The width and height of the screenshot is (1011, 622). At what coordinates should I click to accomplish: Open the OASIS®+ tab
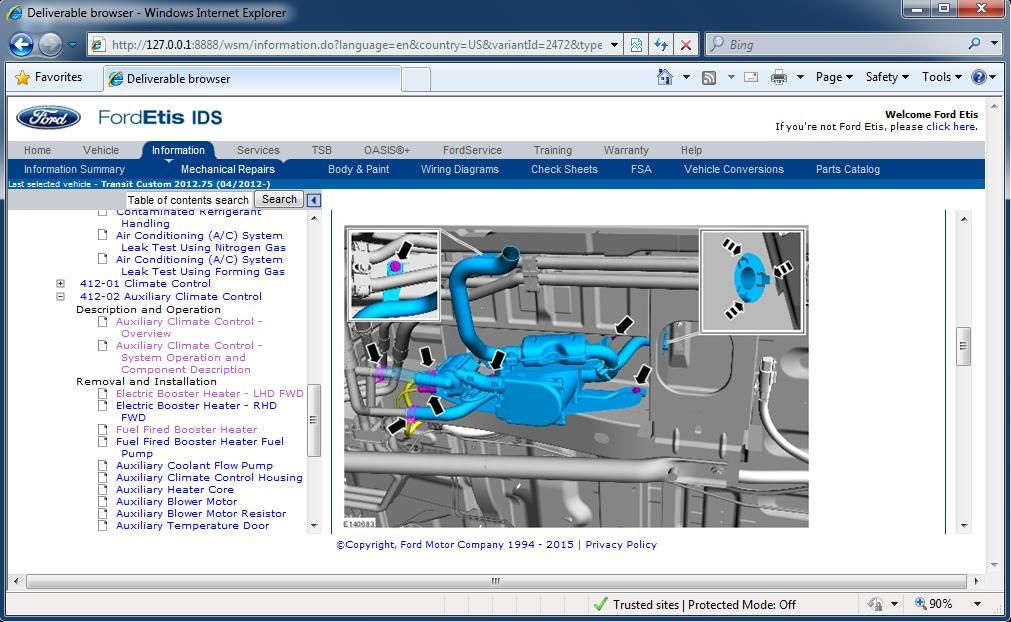coord(387,150)
